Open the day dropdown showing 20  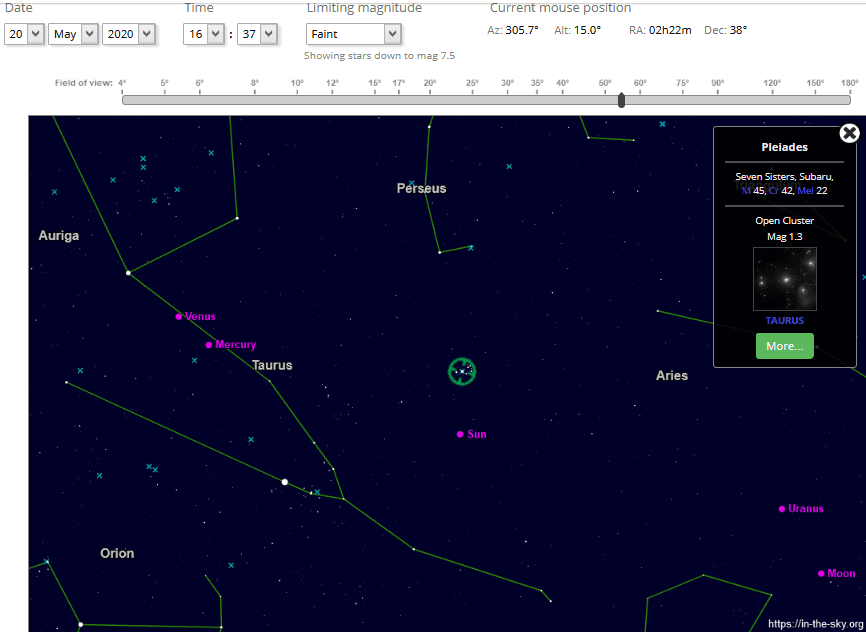click(24, 34)
